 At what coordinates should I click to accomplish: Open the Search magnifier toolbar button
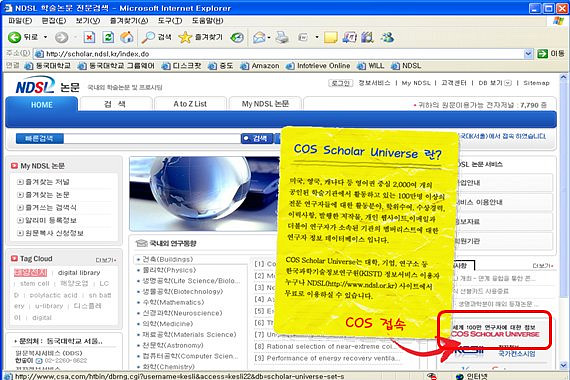coord(157,37)
